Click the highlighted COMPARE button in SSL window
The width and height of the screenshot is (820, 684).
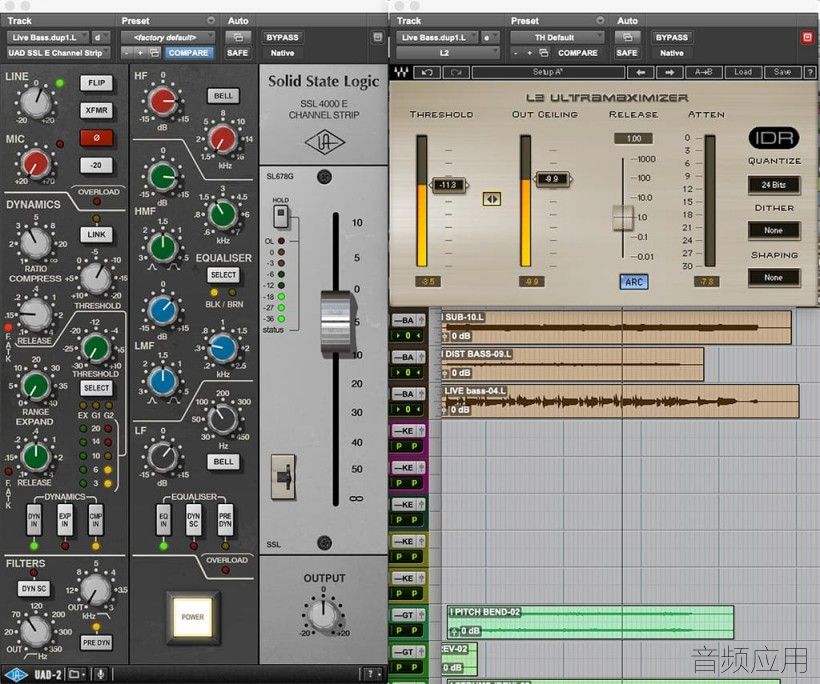click(188, 53)
